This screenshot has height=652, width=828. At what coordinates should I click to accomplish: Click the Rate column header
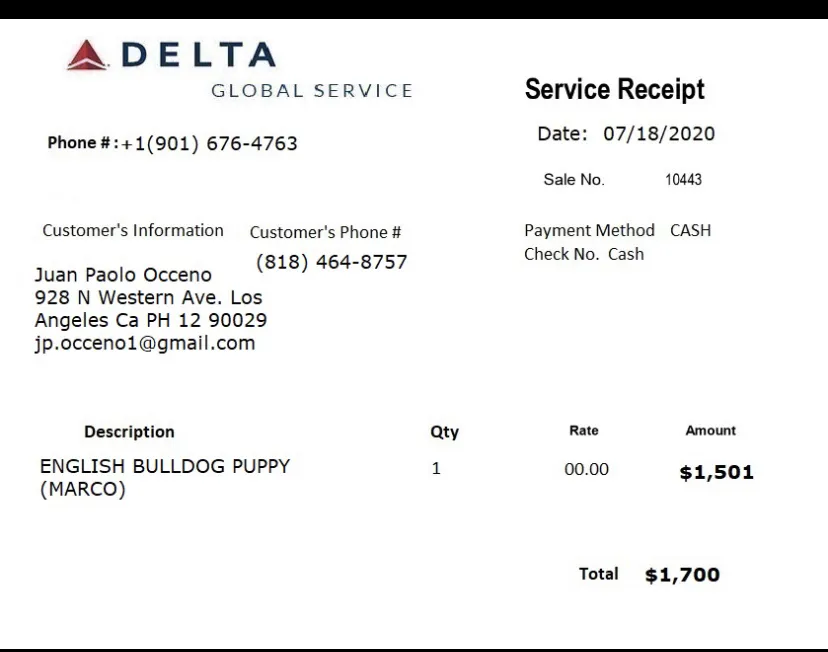click(x=584, y=431)
